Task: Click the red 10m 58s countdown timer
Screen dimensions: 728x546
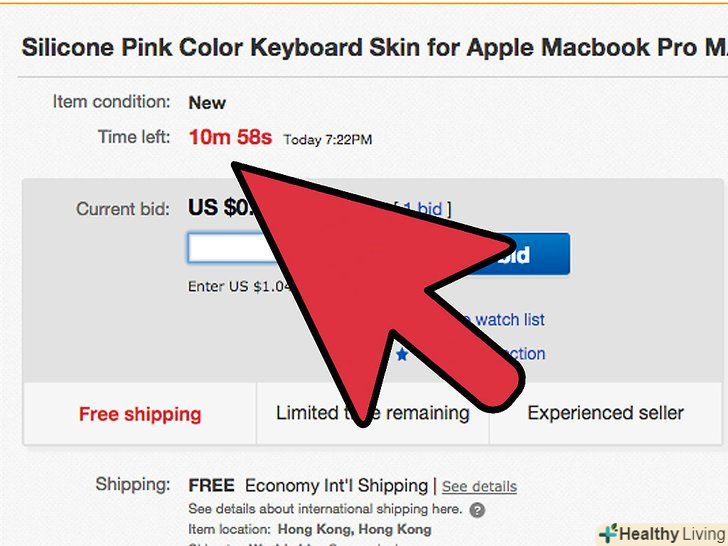Action: (229, 138)
